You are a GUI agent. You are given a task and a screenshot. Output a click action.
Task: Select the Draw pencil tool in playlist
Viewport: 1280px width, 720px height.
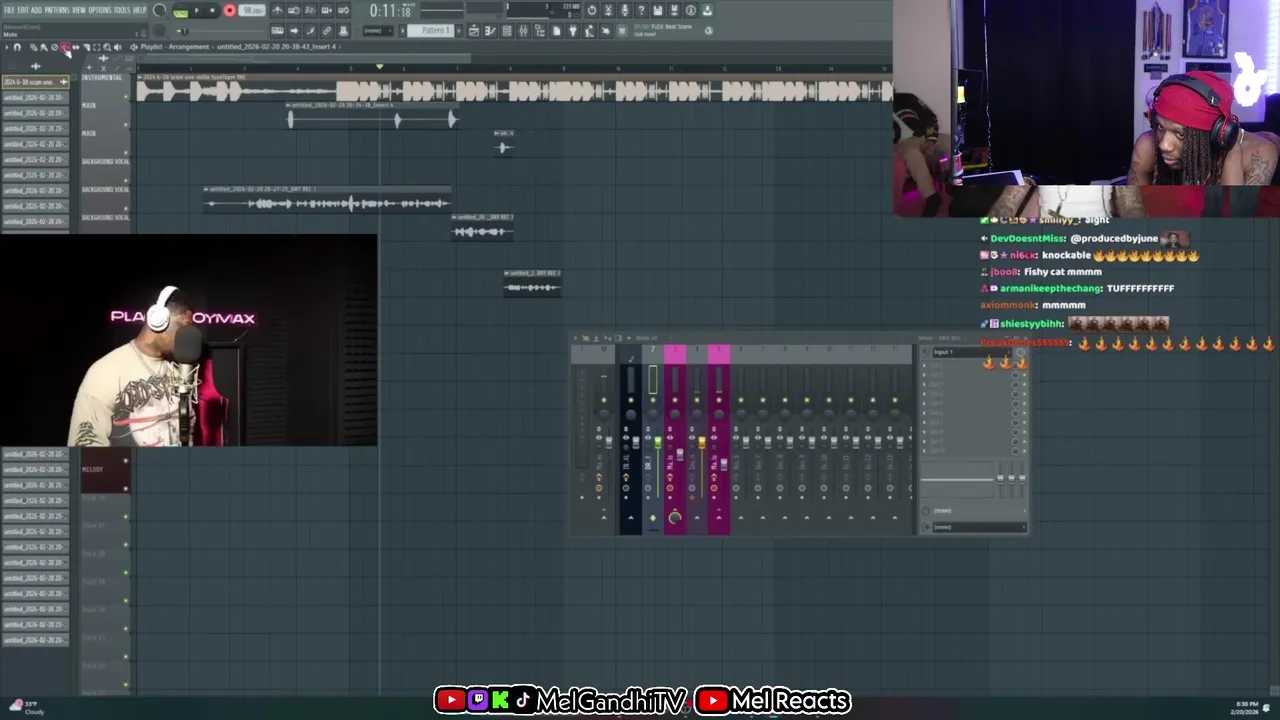(x=34, y=47)
